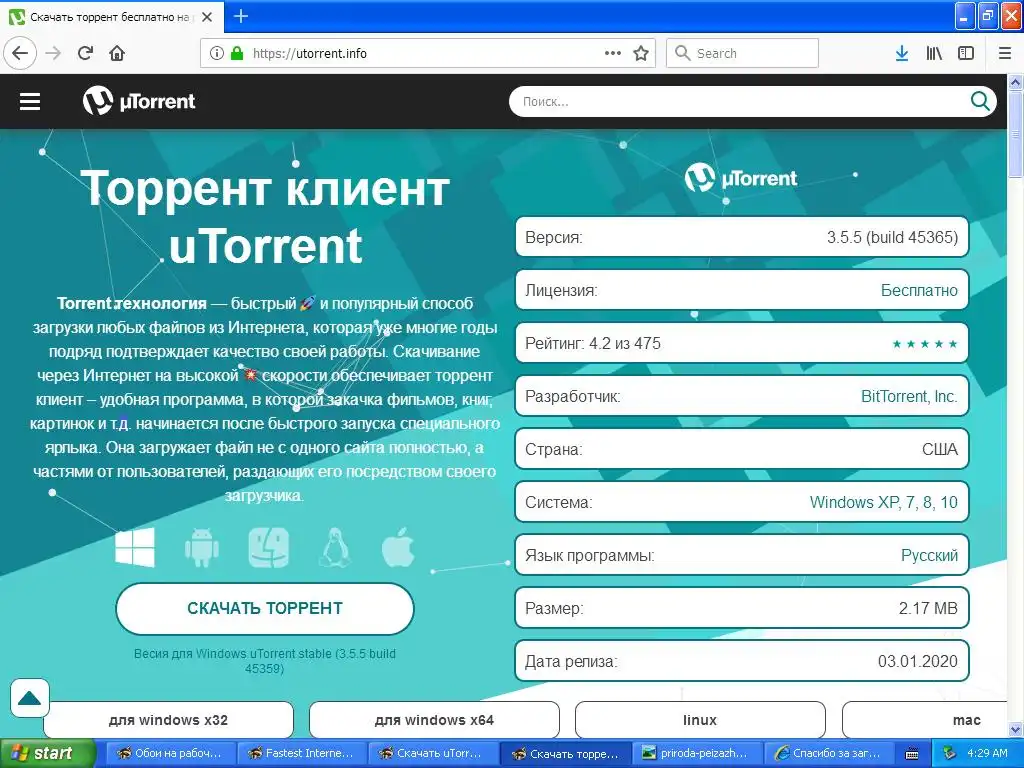Click the five-star rating
This screenshot has width=1024, height=768.
point(925,344)
